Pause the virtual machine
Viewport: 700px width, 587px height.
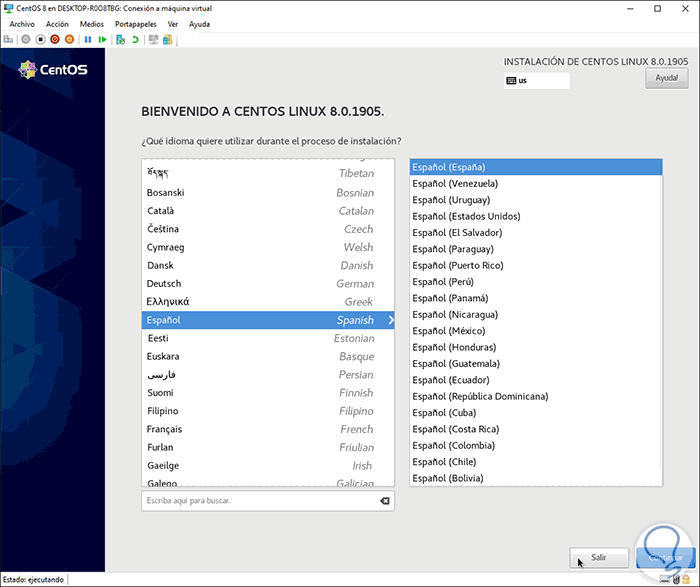coord(88,40)
